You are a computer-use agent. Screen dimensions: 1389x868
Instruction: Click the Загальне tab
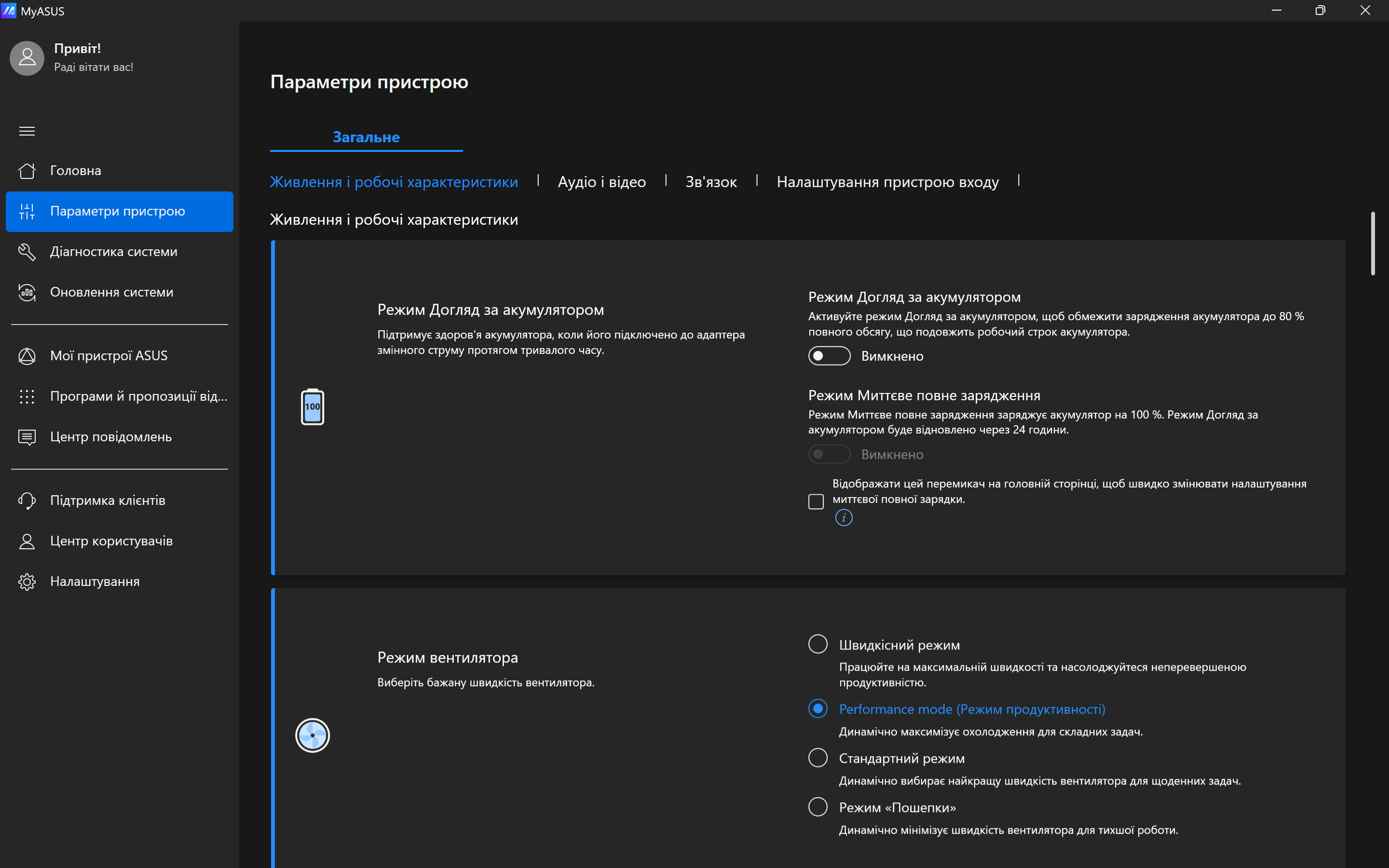pyautogui.click(x=366, y=137)
